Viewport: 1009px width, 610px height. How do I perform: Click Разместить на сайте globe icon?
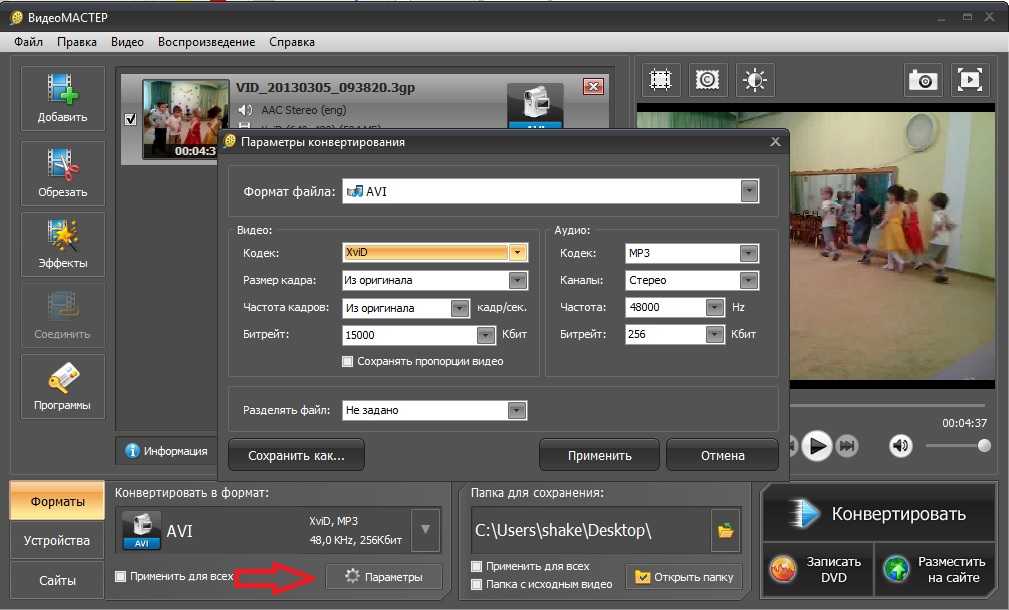[x=896, y=569]
